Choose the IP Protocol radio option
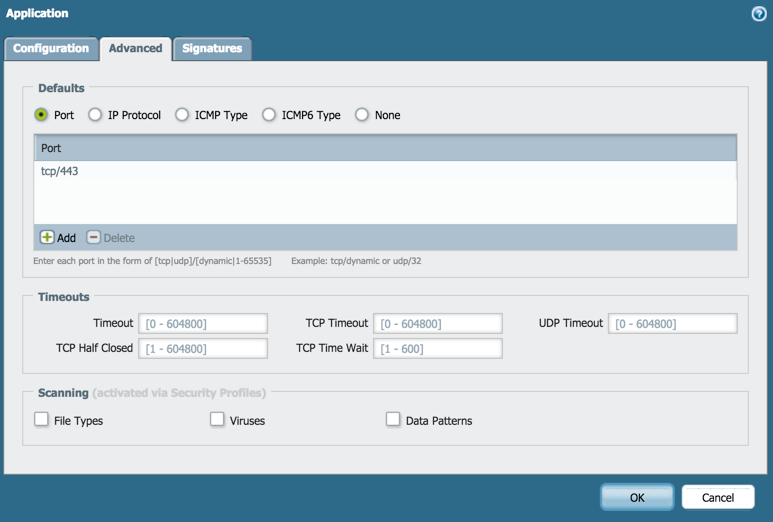 coord(95,115)
